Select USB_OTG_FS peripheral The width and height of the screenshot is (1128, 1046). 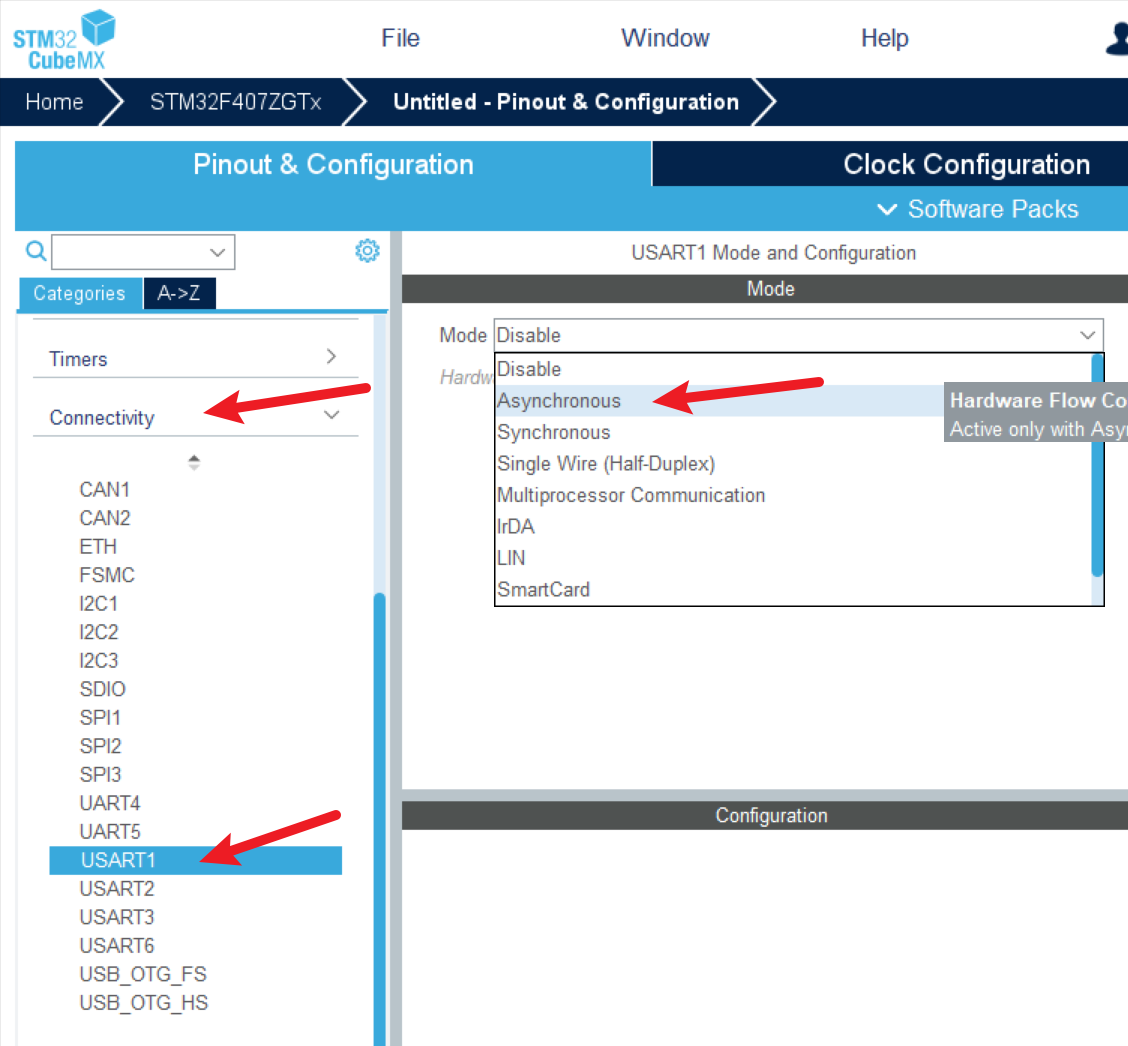pos(142,974)
